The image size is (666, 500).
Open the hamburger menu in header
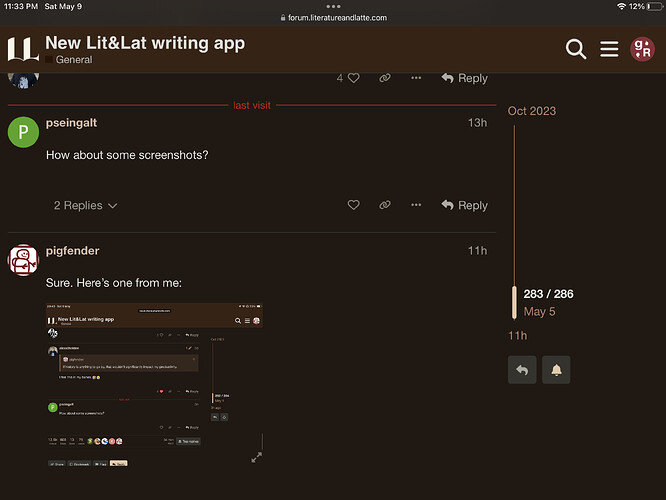(609, 49)
